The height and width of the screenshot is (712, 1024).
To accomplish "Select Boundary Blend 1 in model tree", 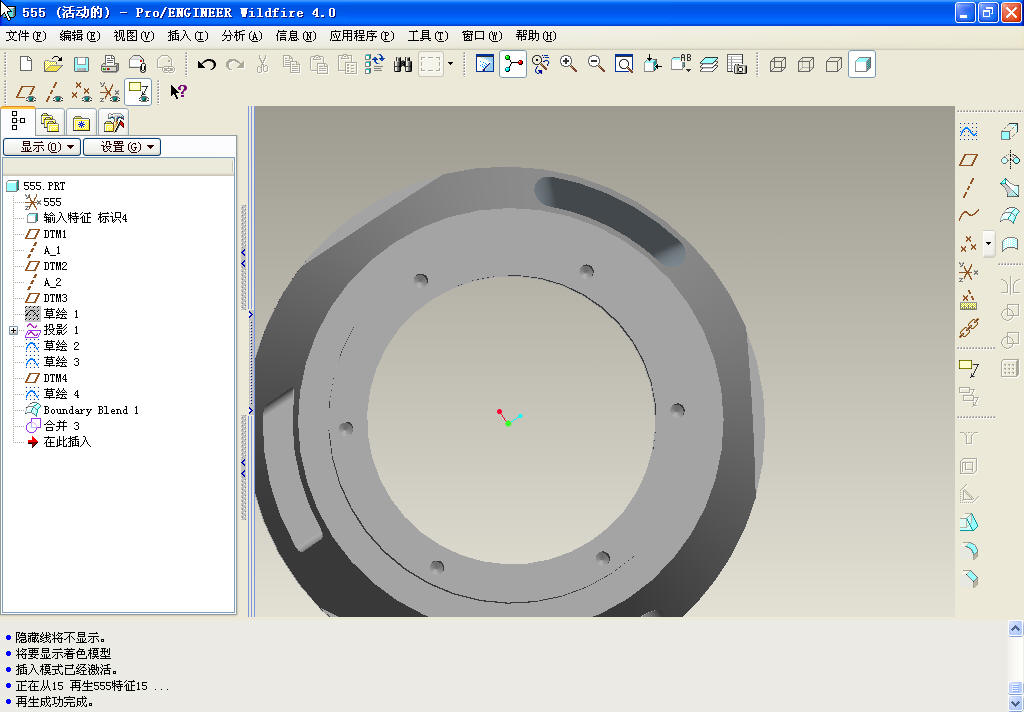I will [90, 410].
